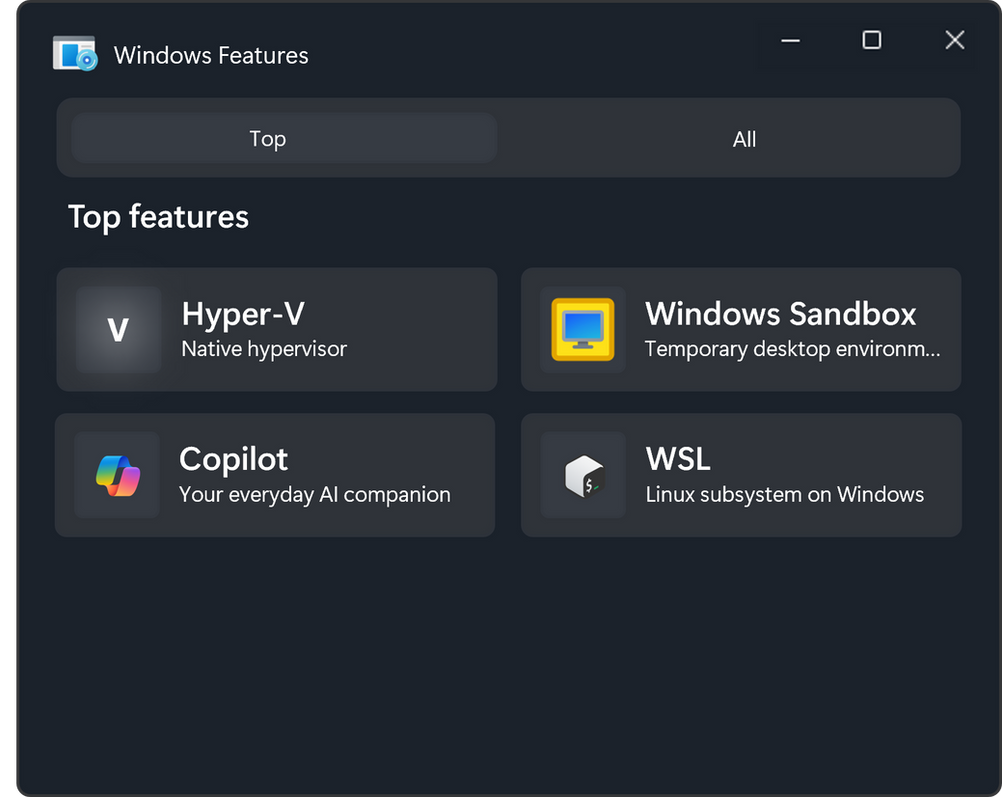1002x797 pixels.
Task: Close the Windows Features window
Action: [x=955, y=40]
